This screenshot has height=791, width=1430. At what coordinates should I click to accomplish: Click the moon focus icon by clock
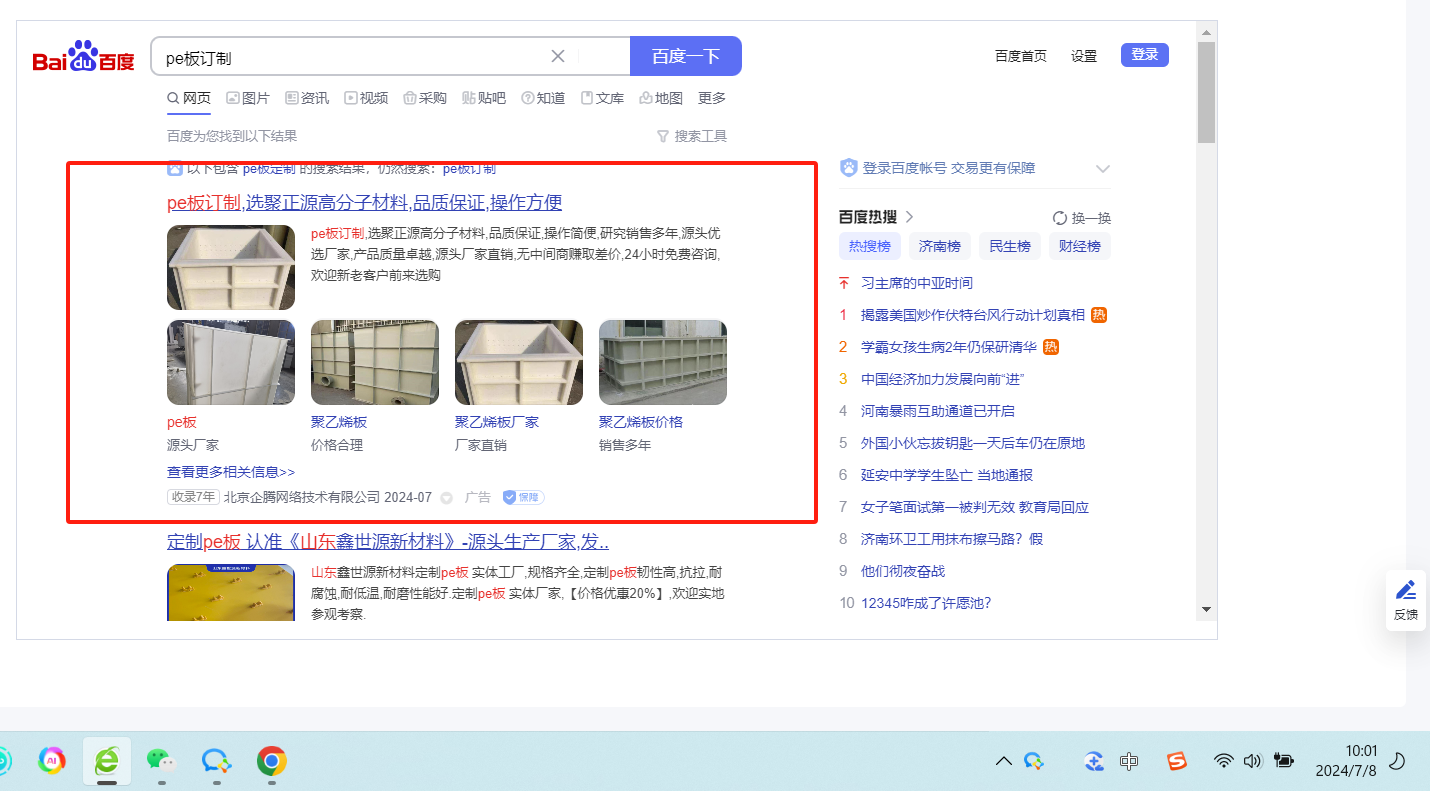pos(1398,762)
